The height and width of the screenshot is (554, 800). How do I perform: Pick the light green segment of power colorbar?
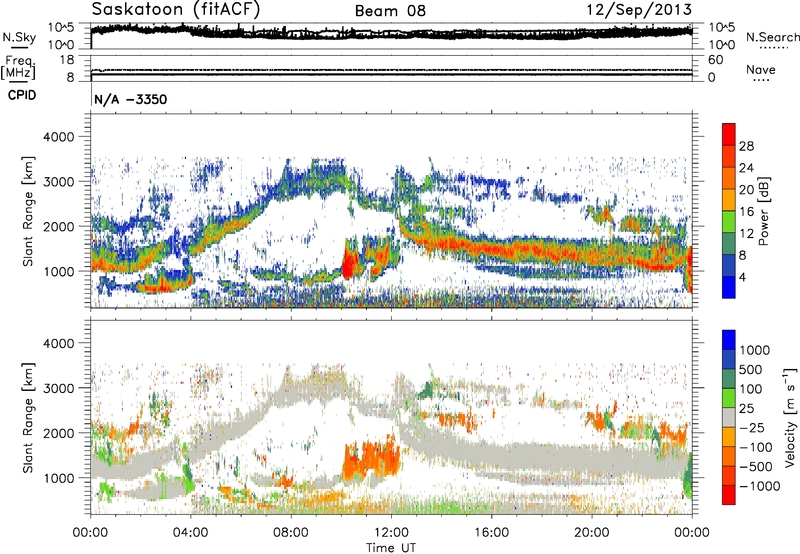729,221
